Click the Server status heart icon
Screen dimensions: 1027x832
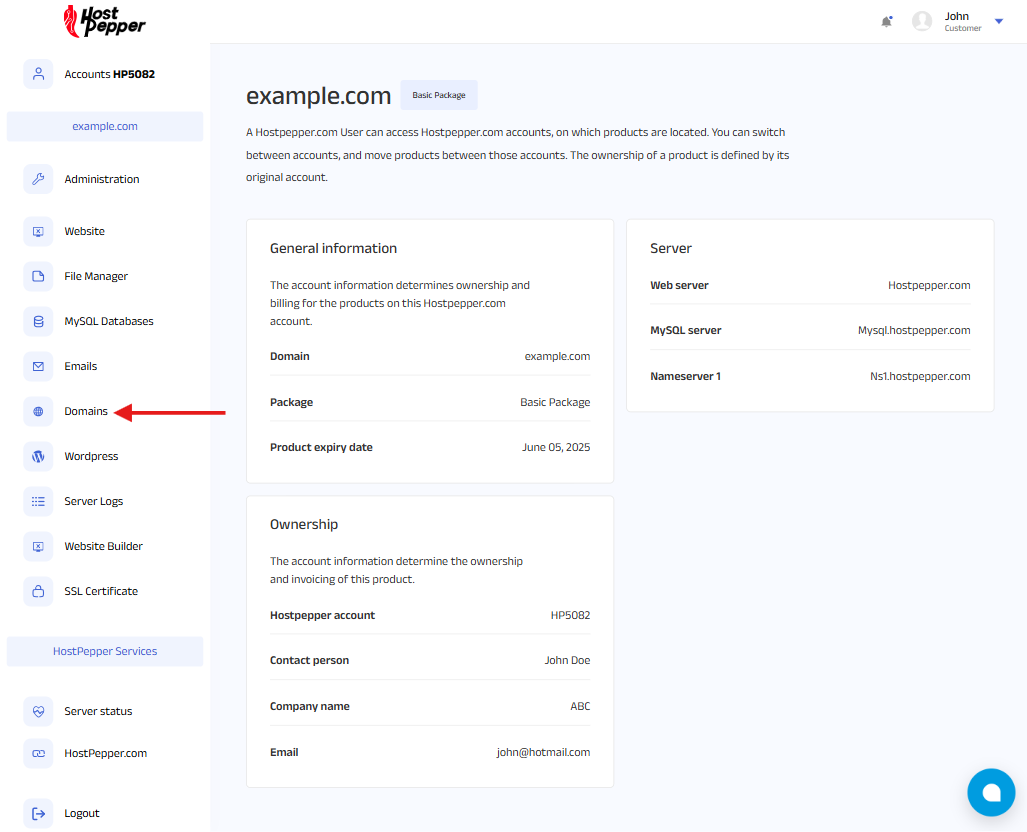(x=38, y=711)
